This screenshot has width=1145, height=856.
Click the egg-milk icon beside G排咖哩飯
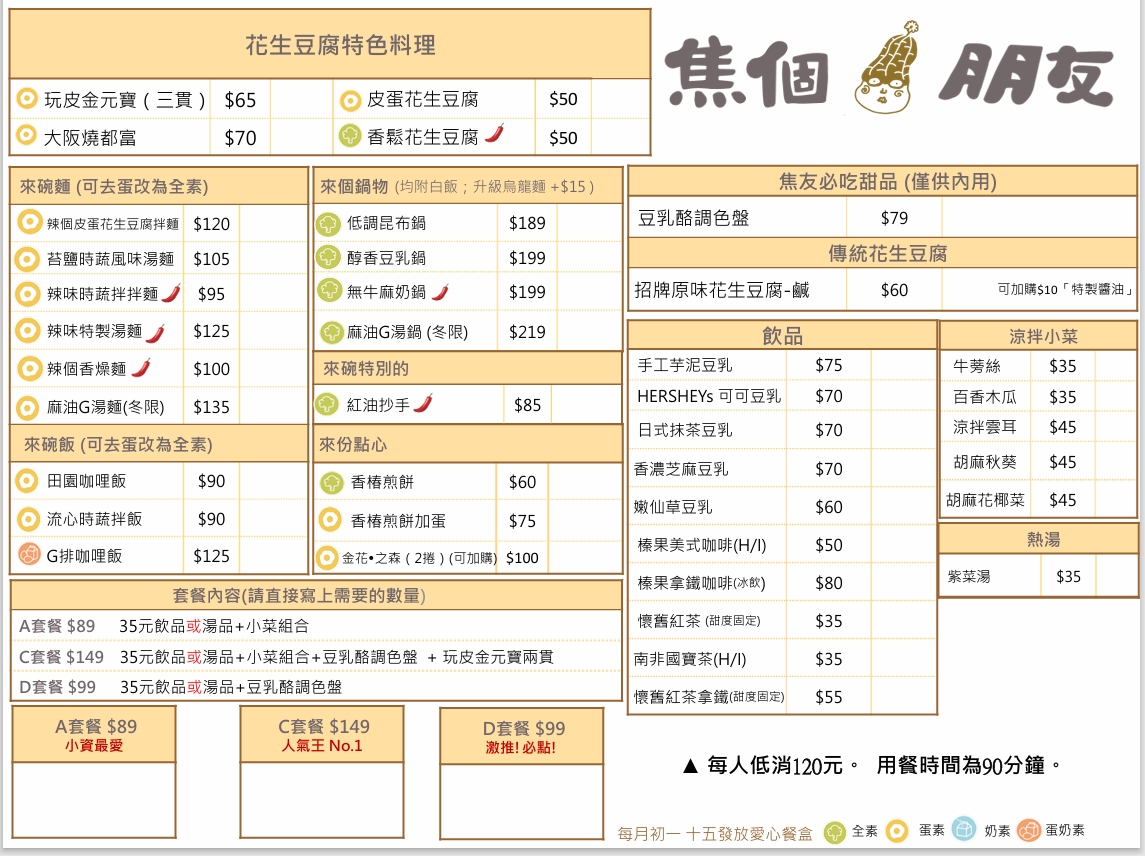coord(28,554)
